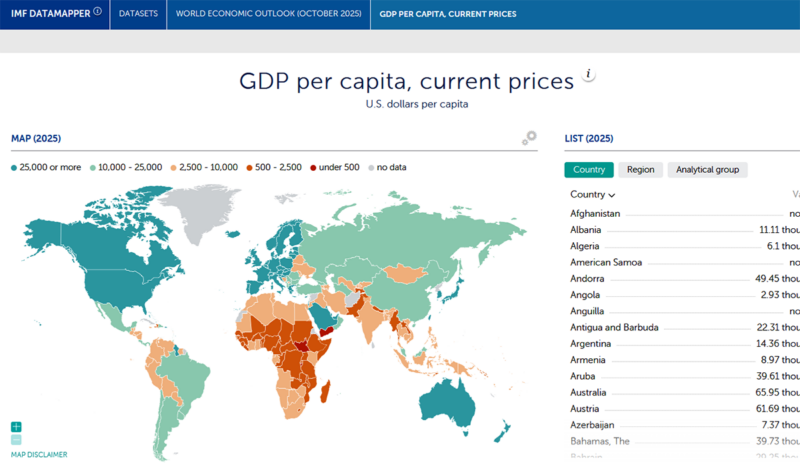Sort list using the Country column arrow

point(611,195)
